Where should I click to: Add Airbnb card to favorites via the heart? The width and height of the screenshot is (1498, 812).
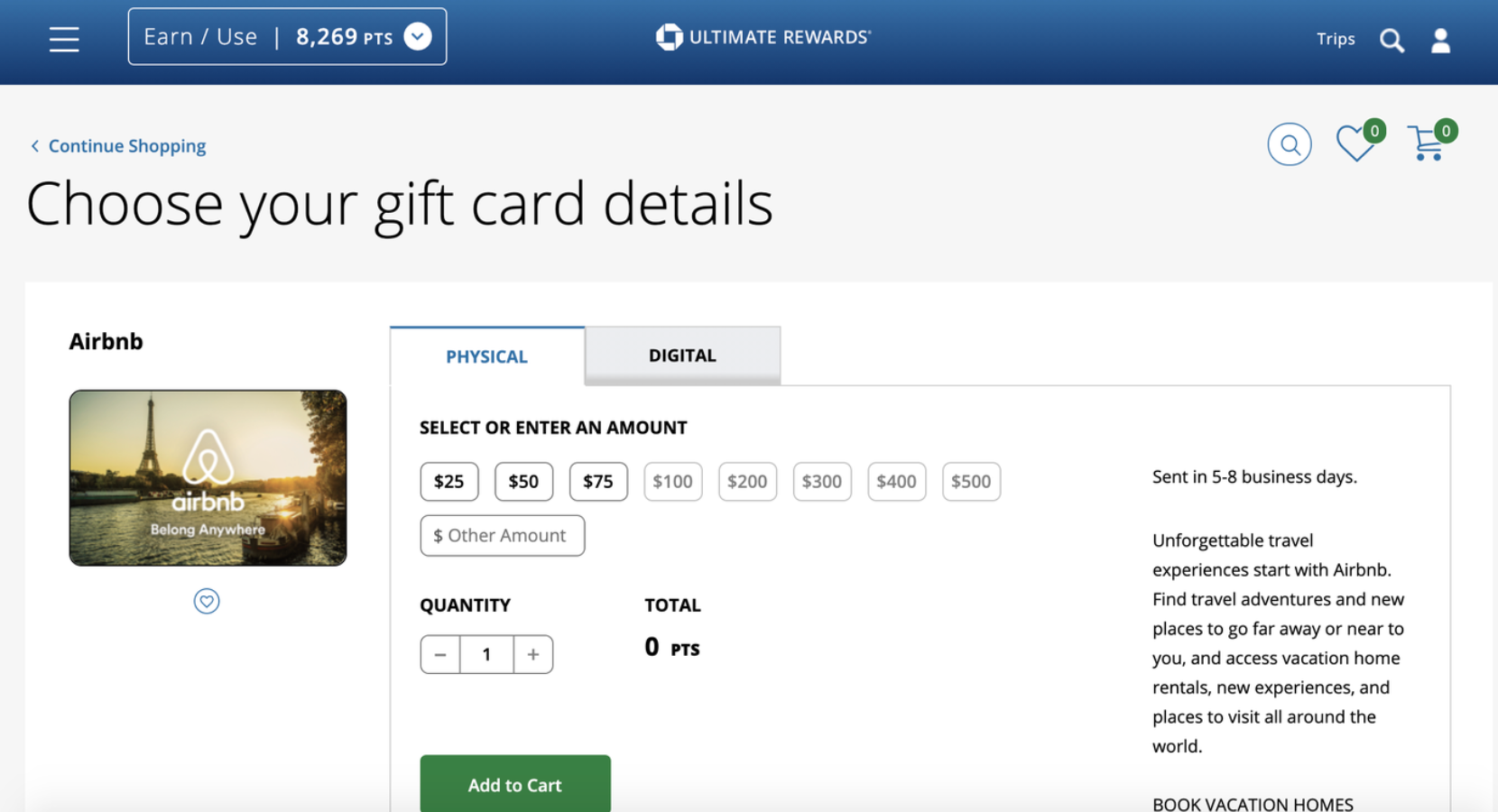[x=207, y=601]
